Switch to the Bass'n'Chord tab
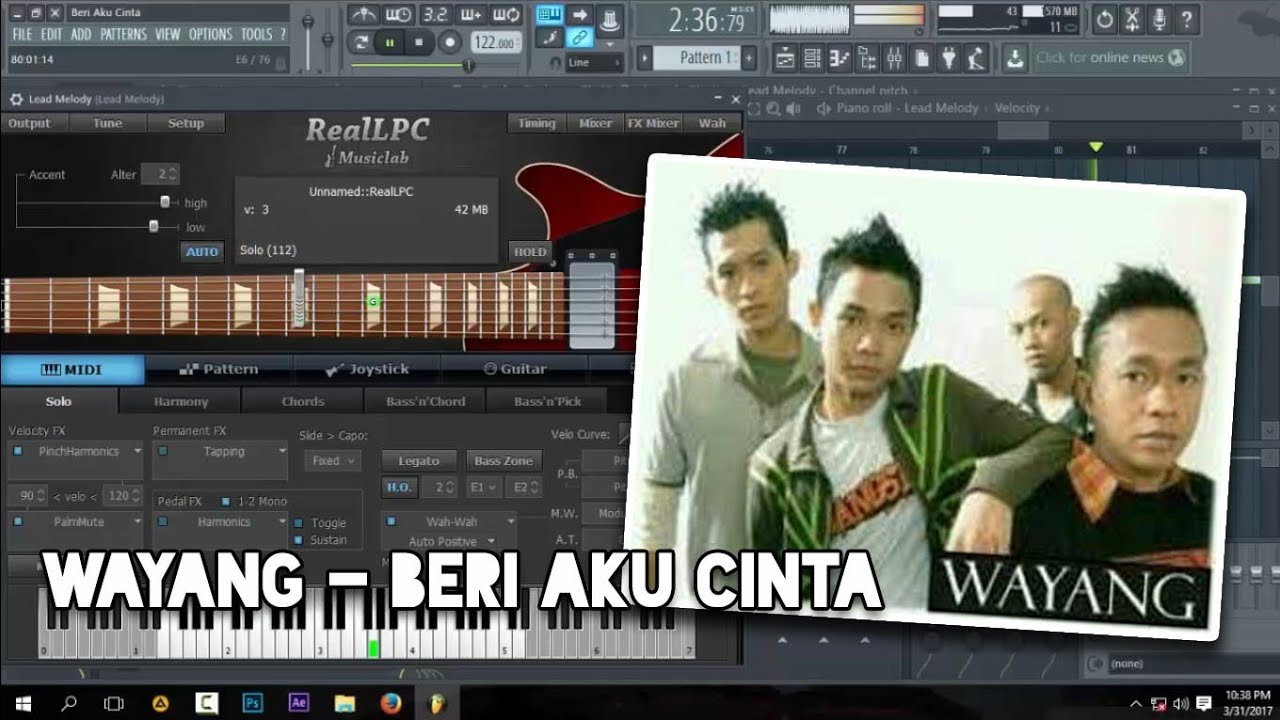Viewport: 1280px width, 720px height. (426, 401)
